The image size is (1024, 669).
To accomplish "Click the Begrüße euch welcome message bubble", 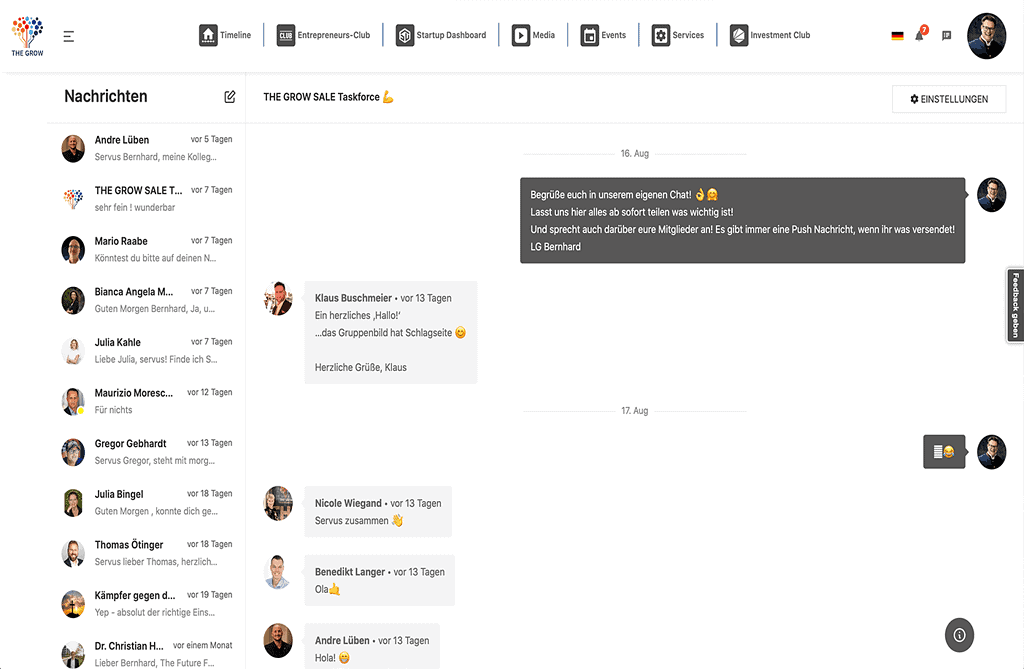I will [x=743, y=221].
